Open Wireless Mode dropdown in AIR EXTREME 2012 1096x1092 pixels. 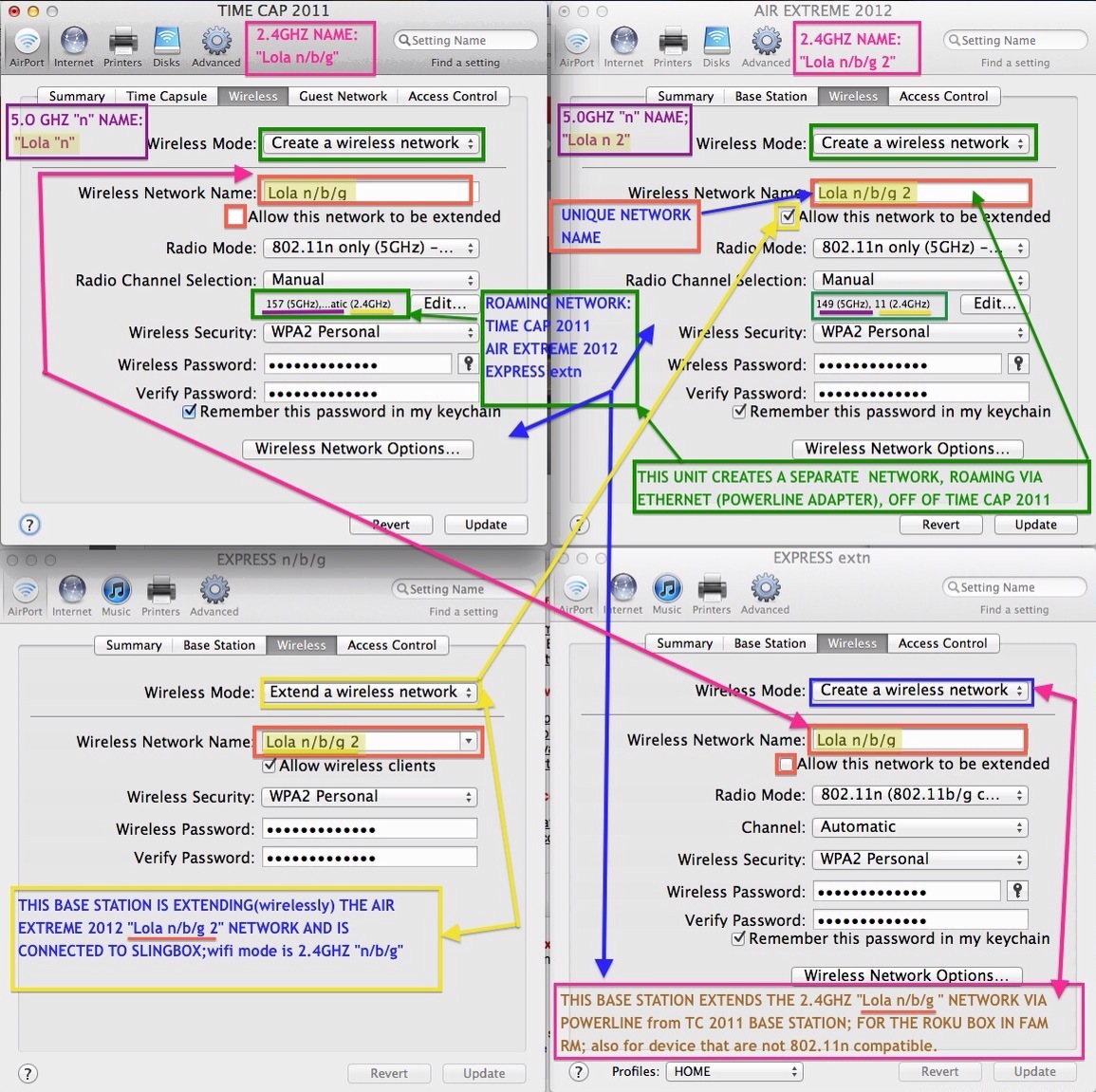pyautogui.click(x=921, y=143)
